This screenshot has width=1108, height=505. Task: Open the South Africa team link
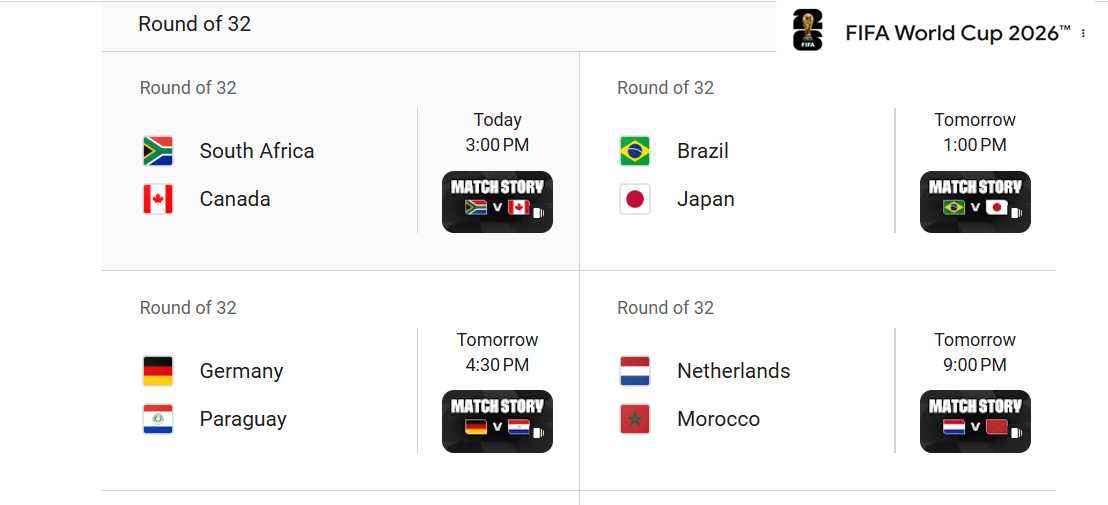click(x=257, y=150)
